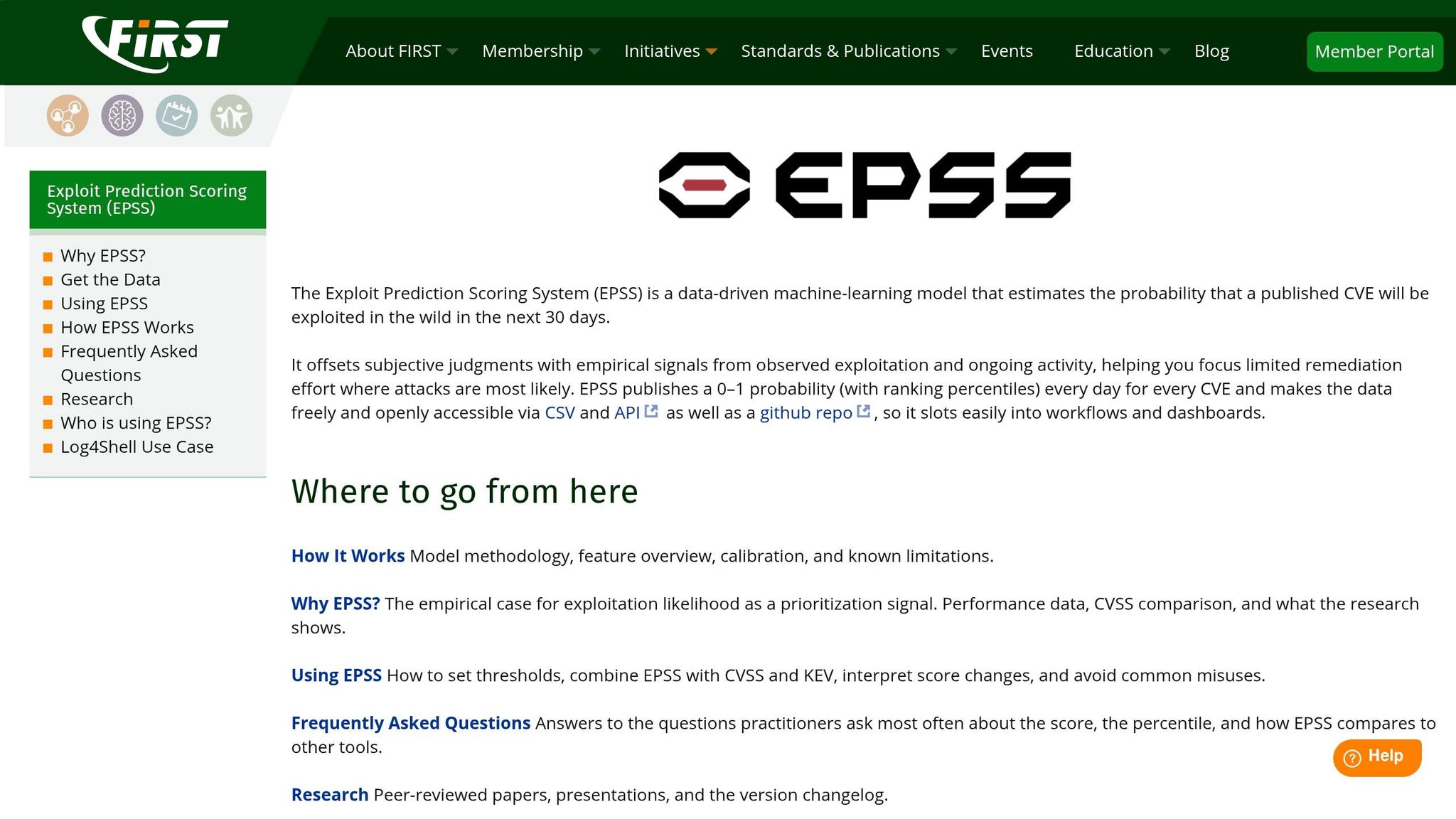Click the external link icon after github repo
The image size is (1456, 819).
tap(864, 411)
